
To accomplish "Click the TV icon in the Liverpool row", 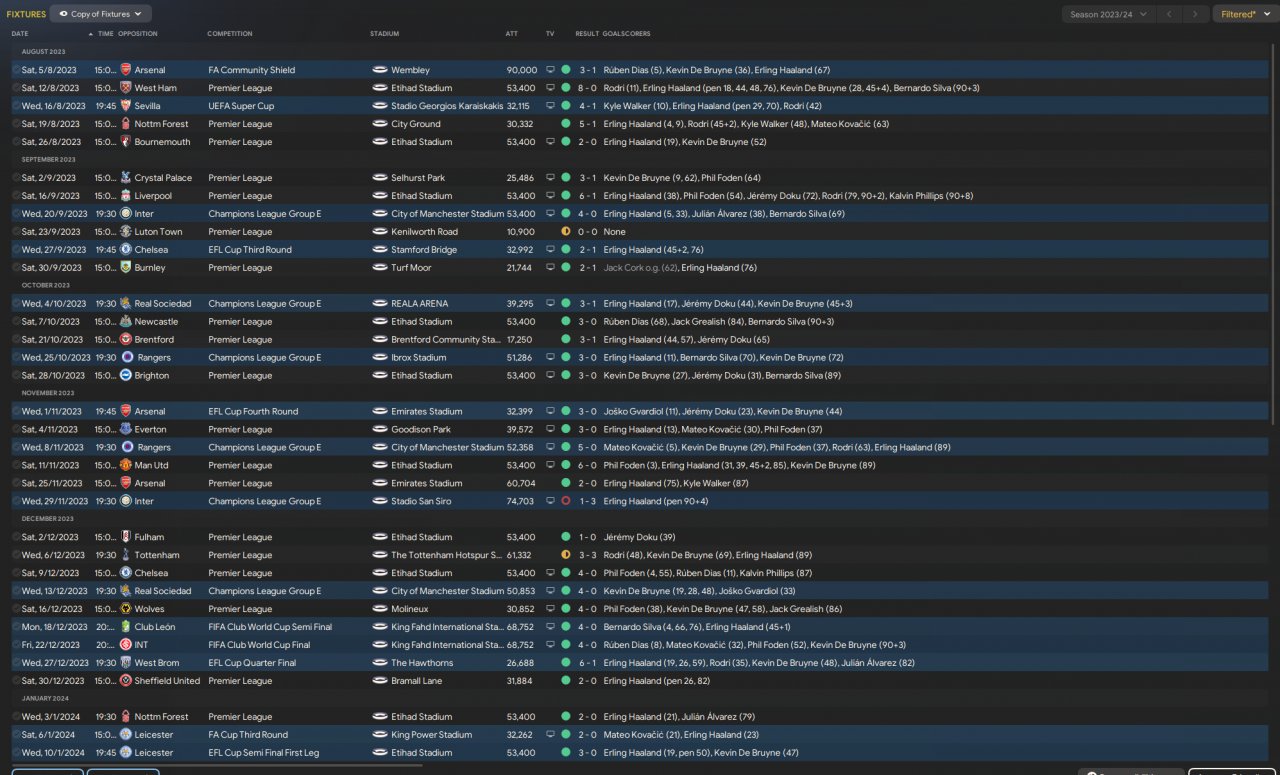I will pyautogui.click(x=550, y=196).
